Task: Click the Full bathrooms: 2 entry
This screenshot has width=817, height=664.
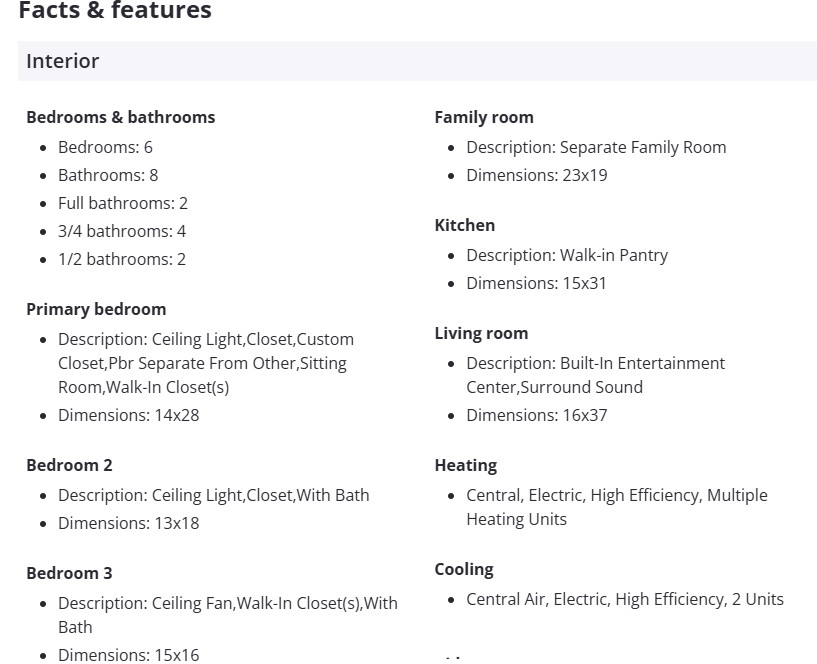Action: (x=123, y=203)
